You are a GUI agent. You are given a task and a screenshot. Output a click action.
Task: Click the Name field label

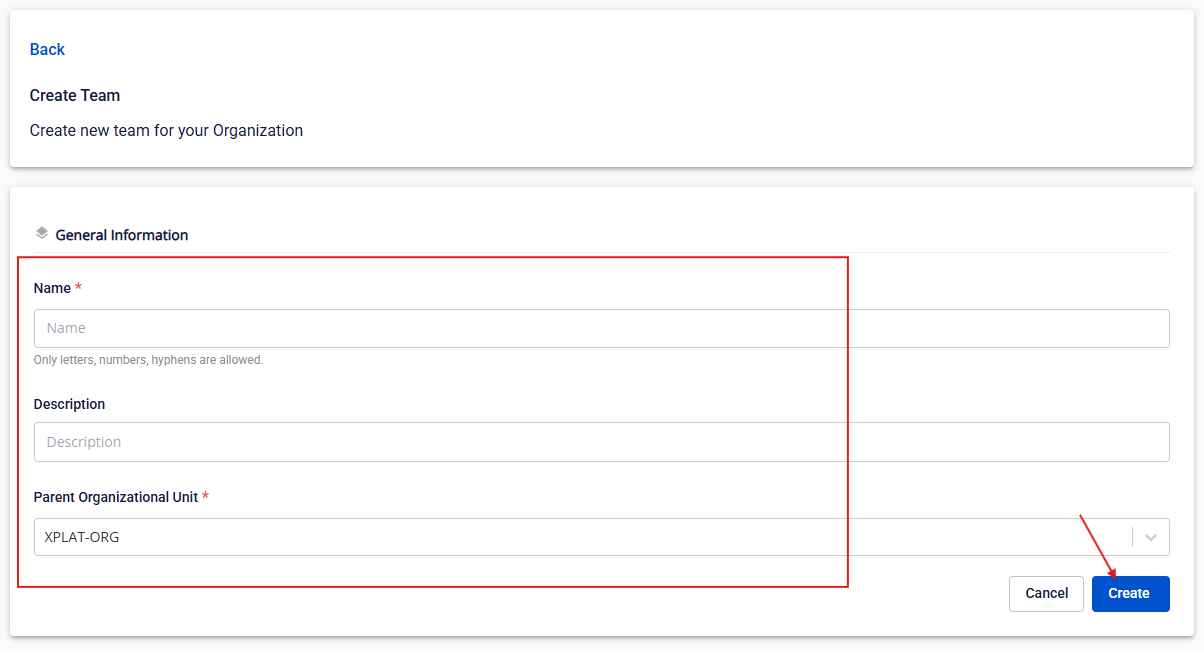pyautogui.click(x=52, y=288)
